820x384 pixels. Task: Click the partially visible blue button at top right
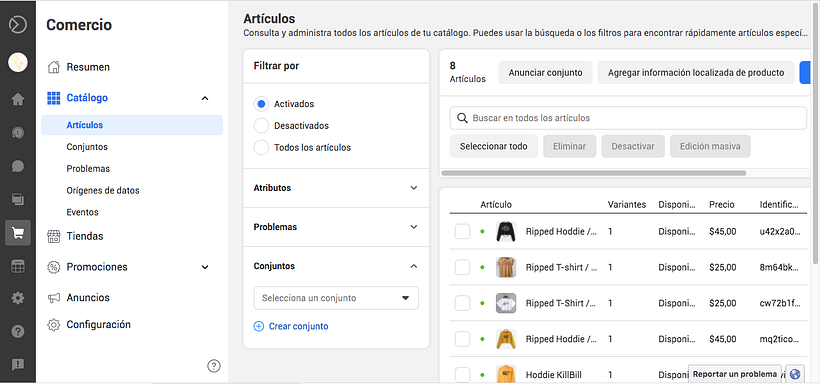[804, 73]
